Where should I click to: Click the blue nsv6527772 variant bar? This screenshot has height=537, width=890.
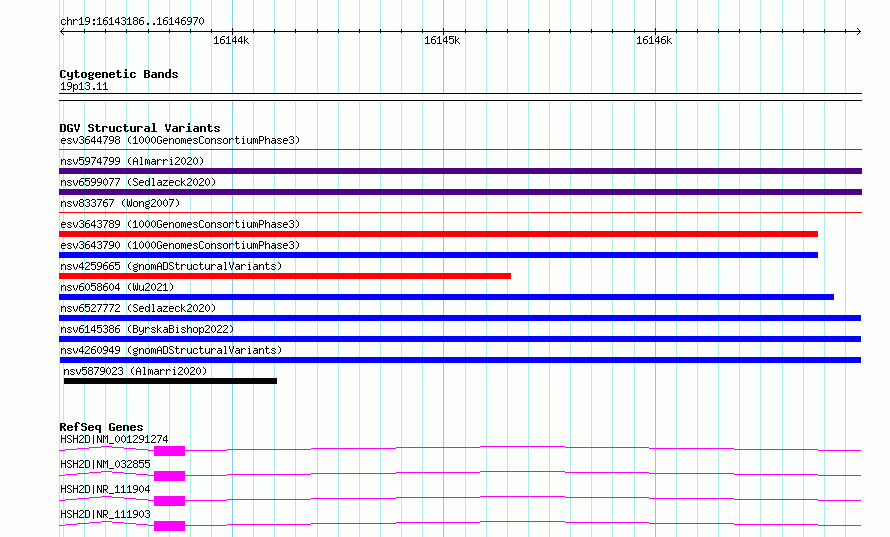tap(460, 318)
